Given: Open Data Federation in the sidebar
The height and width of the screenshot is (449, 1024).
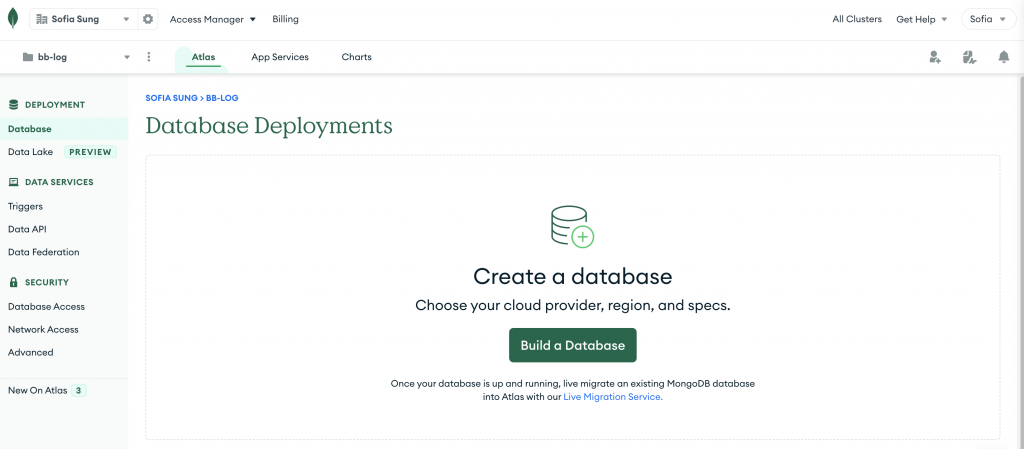Looking at the screenshot, I should point(44,252).
